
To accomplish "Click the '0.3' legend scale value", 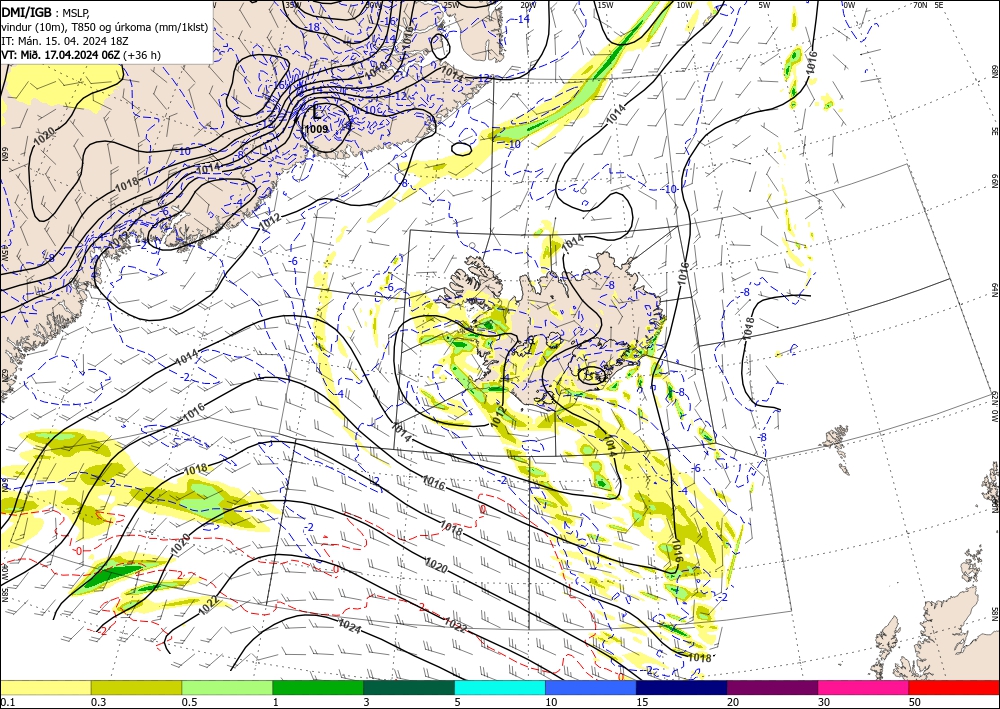I will point(98,702).
